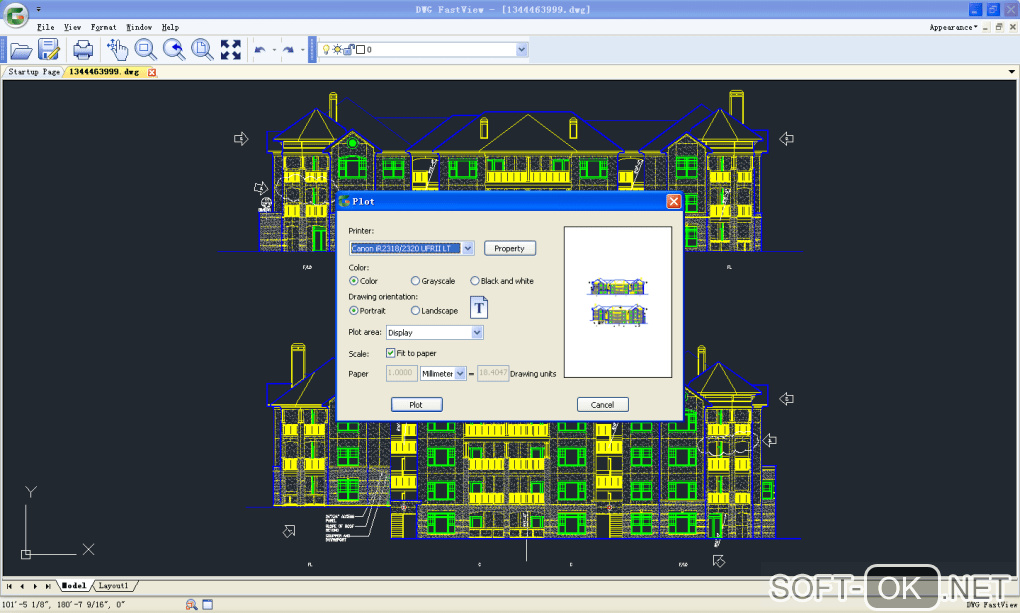The height and width of the screenshot is (613, 1020).
Task: Click the Zoom Previous magnifier icon
Action: pos(174,49)
